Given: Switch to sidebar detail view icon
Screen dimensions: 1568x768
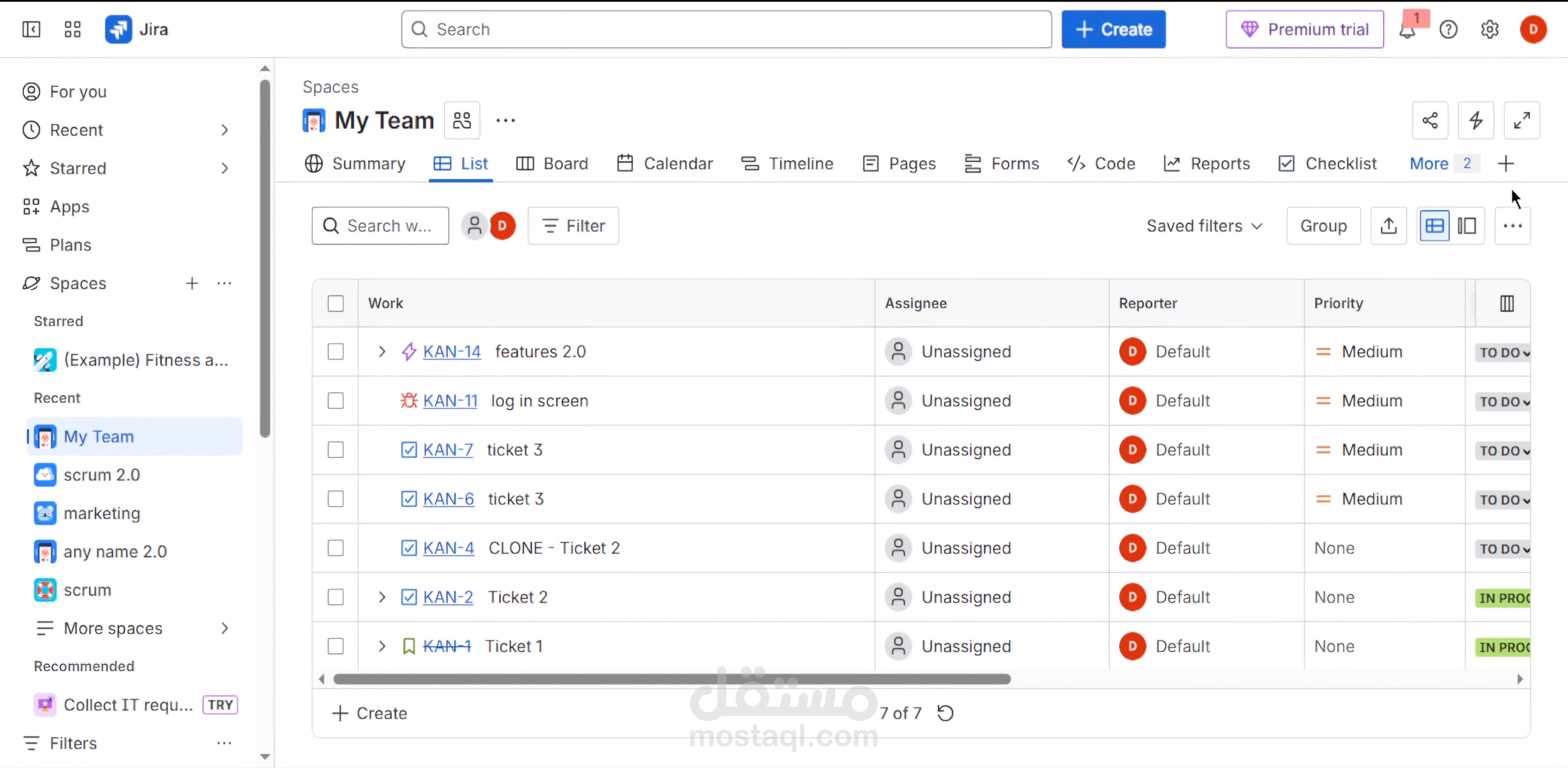Looking at the screenshot, I should [1467, 226].
